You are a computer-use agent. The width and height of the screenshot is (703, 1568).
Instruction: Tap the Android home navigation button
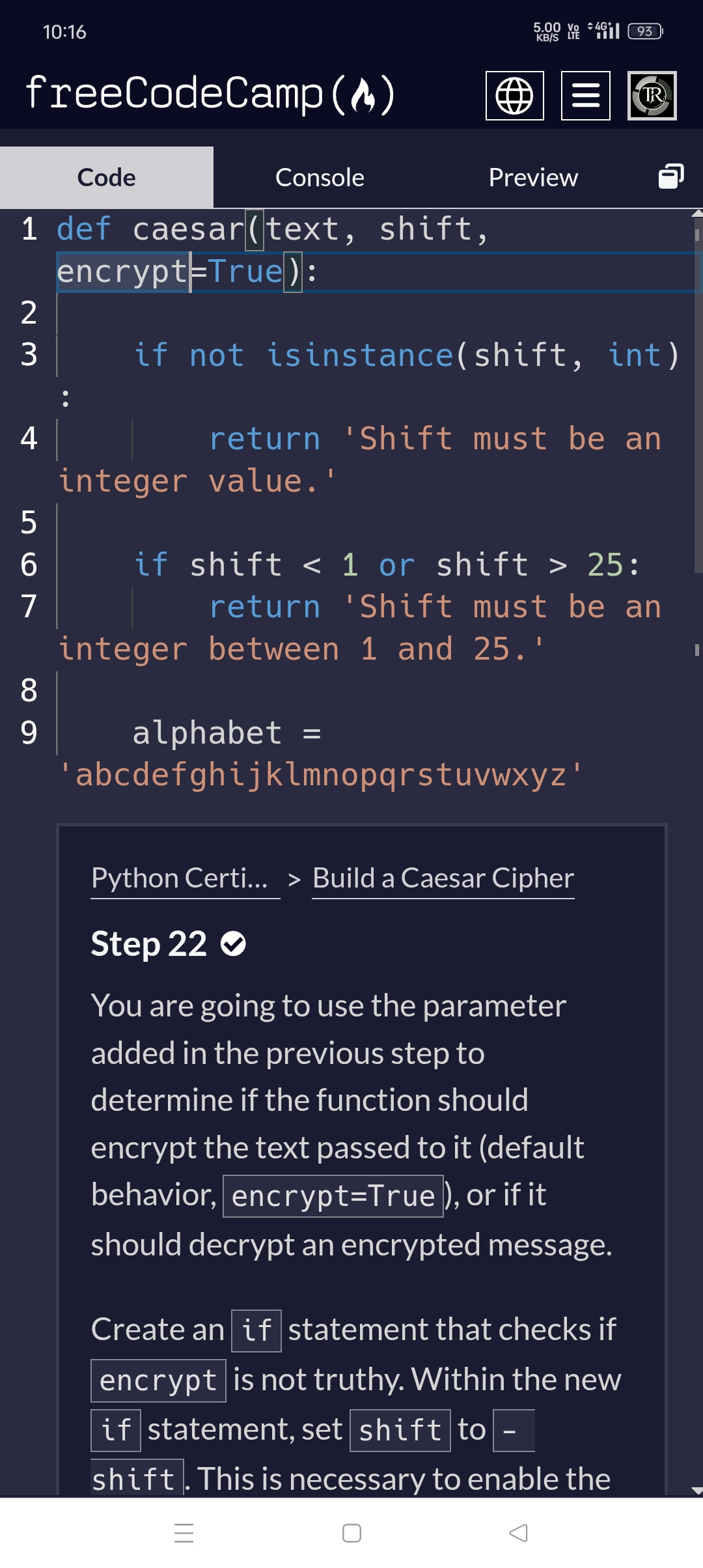(351, 1533)
